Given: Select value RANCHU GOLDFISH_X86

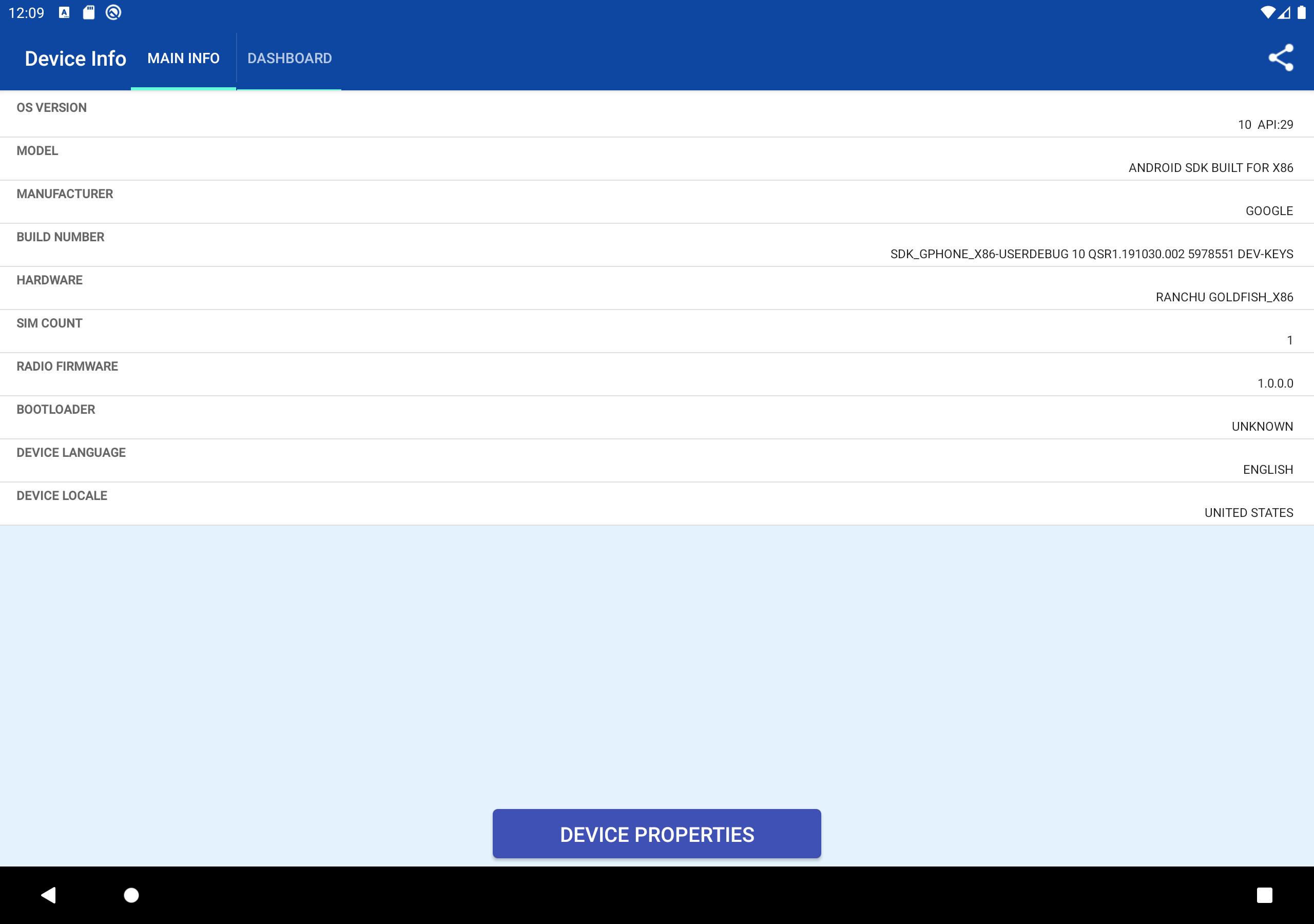Looking at the screenshot, I should click(x=1224, y=297).
